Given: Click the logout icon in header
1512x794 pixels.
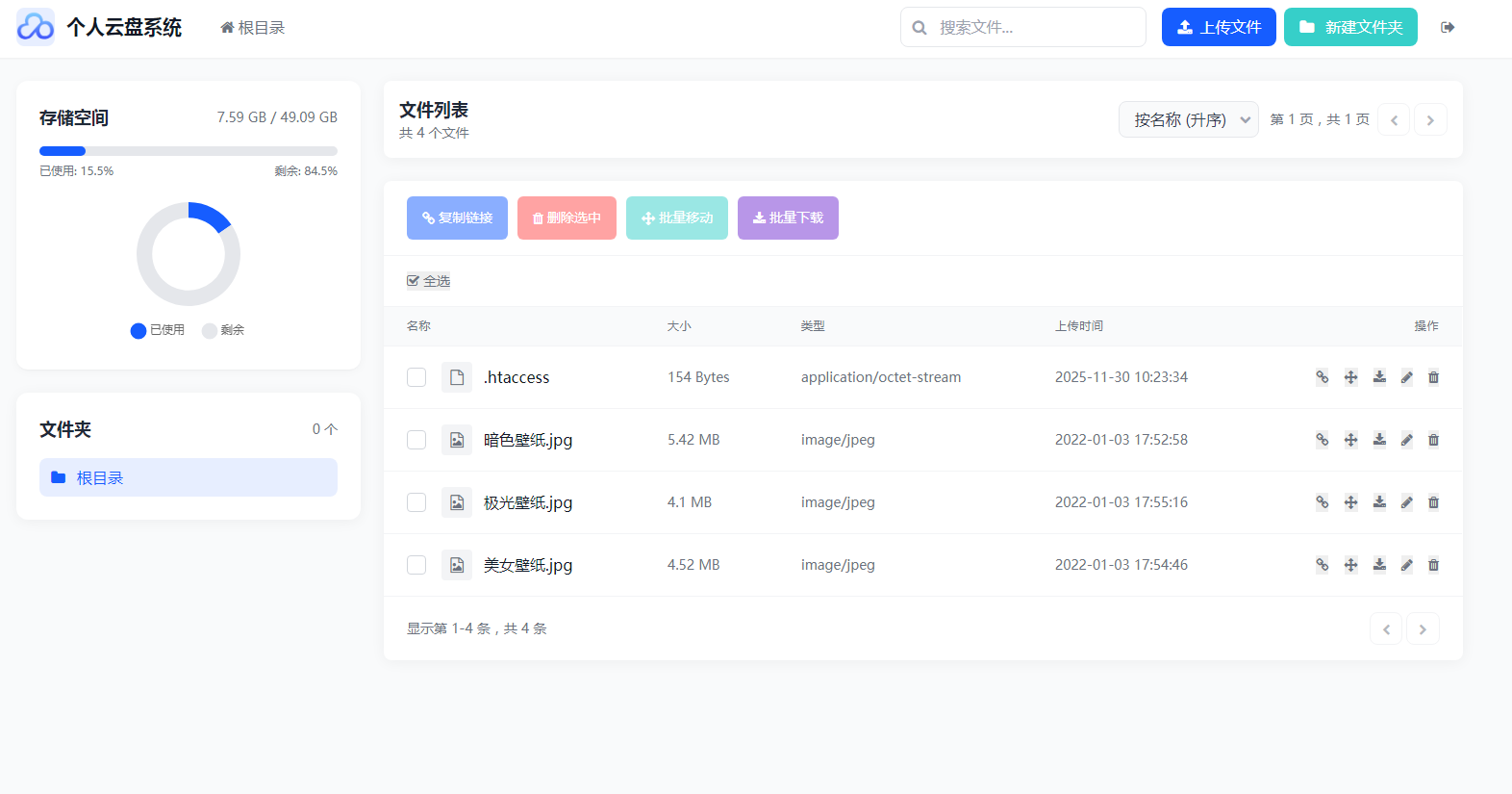Looking at the screenshot, I should pyautogui.click(x=1448, y=27).
